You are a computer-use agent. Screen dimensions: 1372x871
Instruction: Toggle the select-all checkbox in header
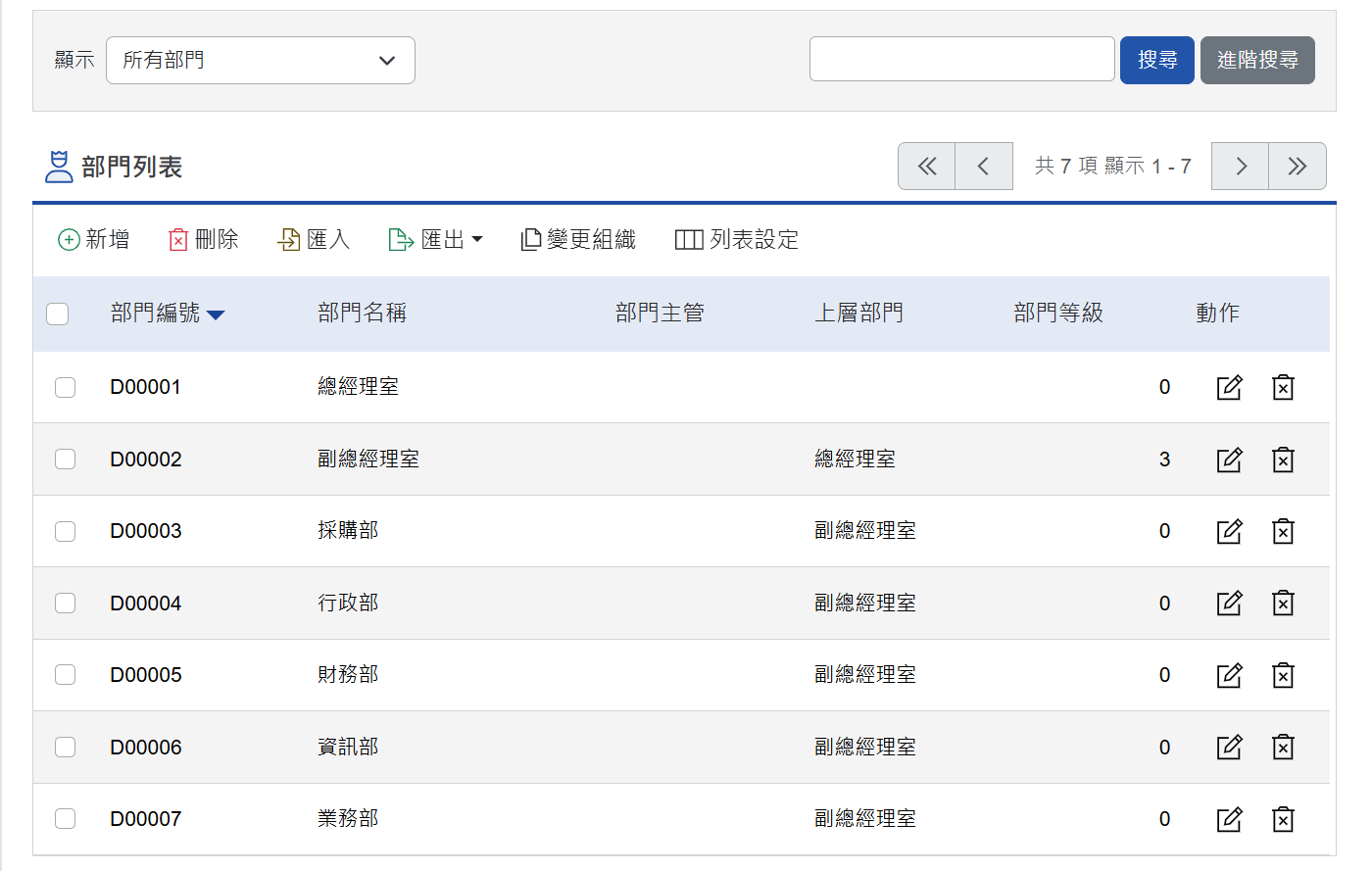tap(58, 314)
